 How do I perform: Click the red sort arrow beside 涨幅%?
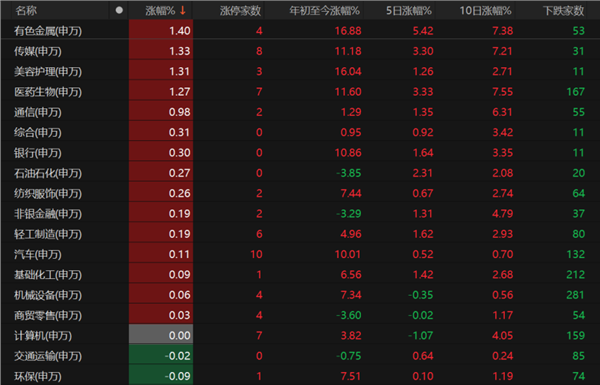(183, 11)
